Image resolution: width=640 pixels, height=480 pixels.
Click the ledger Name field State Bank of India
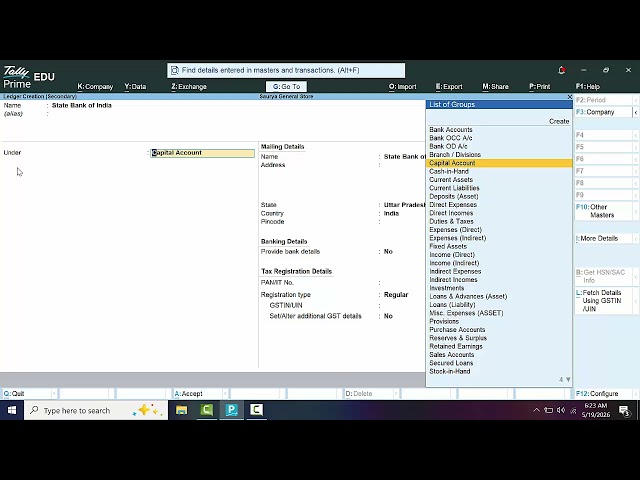coord(82,105)
